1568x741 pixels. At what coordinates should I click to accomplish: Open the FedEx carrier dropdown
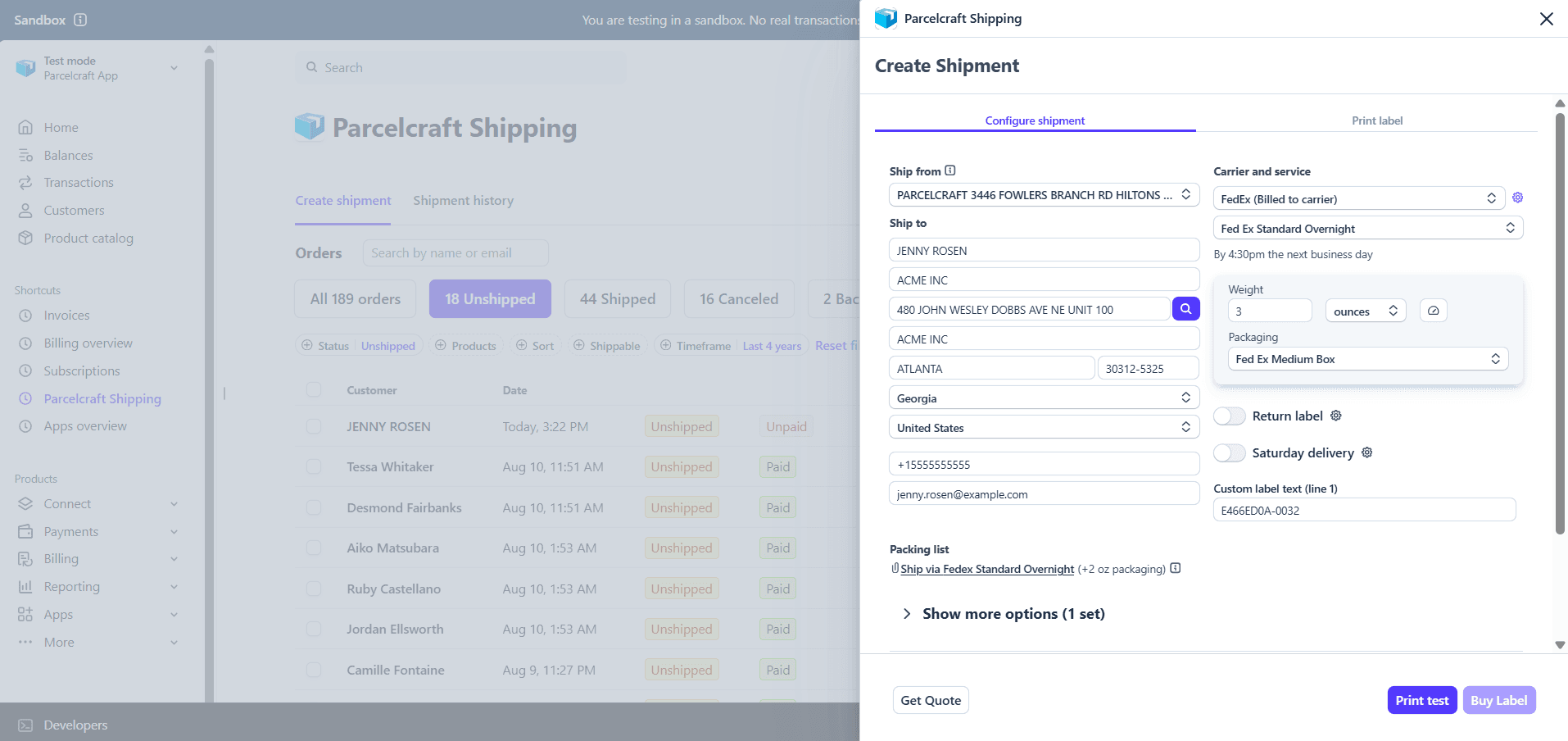[1359, 198]
